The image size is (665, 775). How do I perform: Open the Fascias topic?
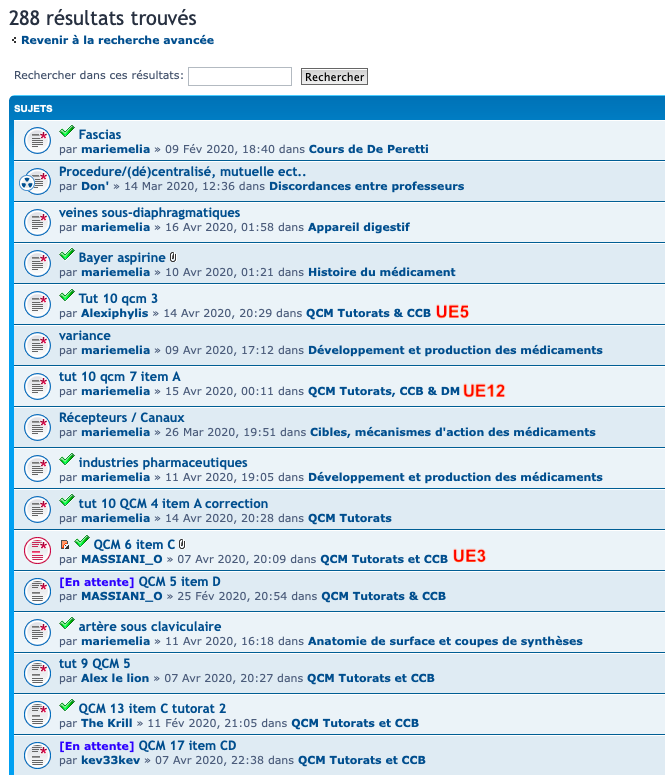pyautogui.click(x=100, y=134)
